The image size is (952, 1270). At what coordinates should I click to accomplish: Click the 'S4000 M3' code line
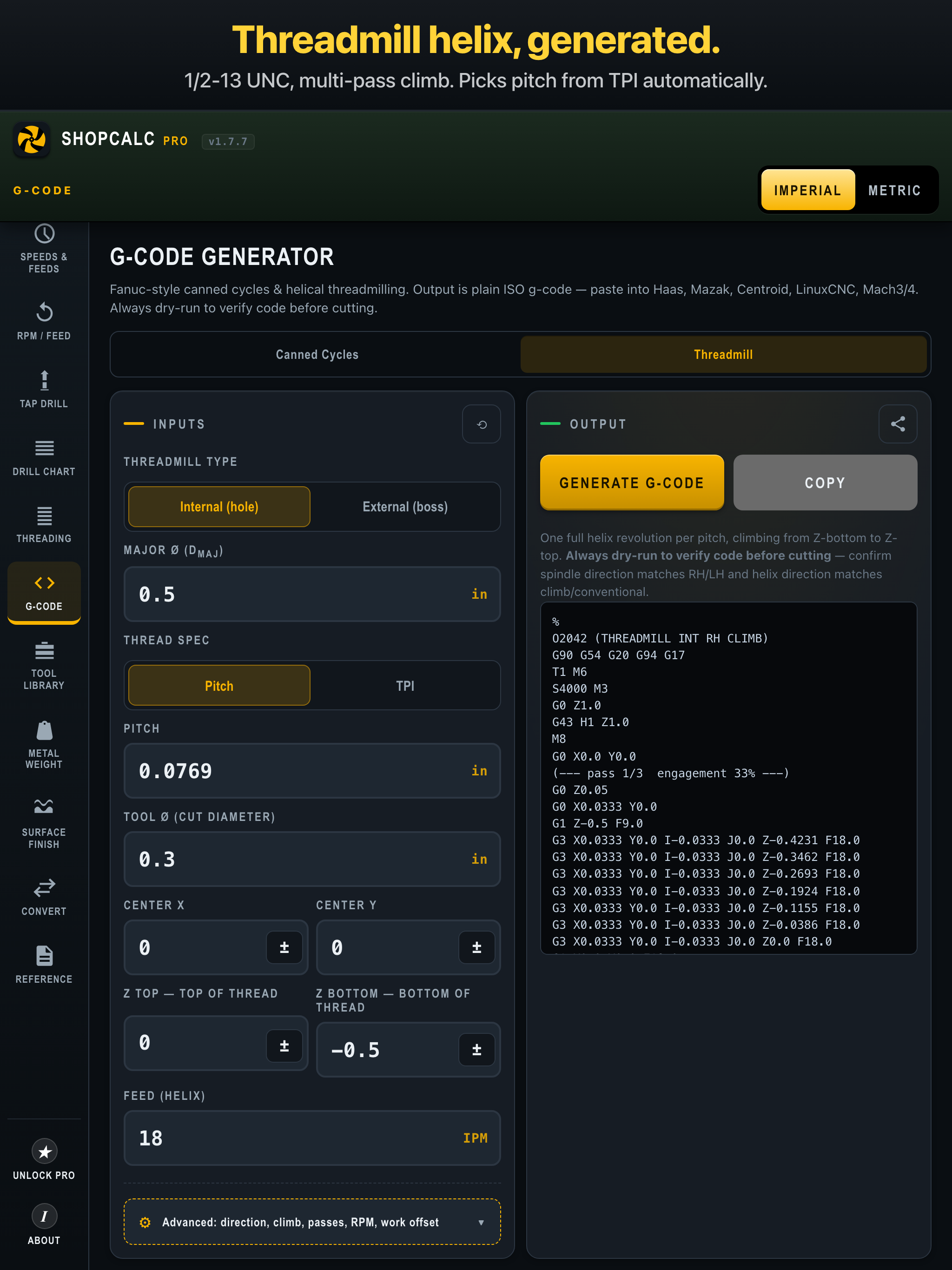click(580, 688)
